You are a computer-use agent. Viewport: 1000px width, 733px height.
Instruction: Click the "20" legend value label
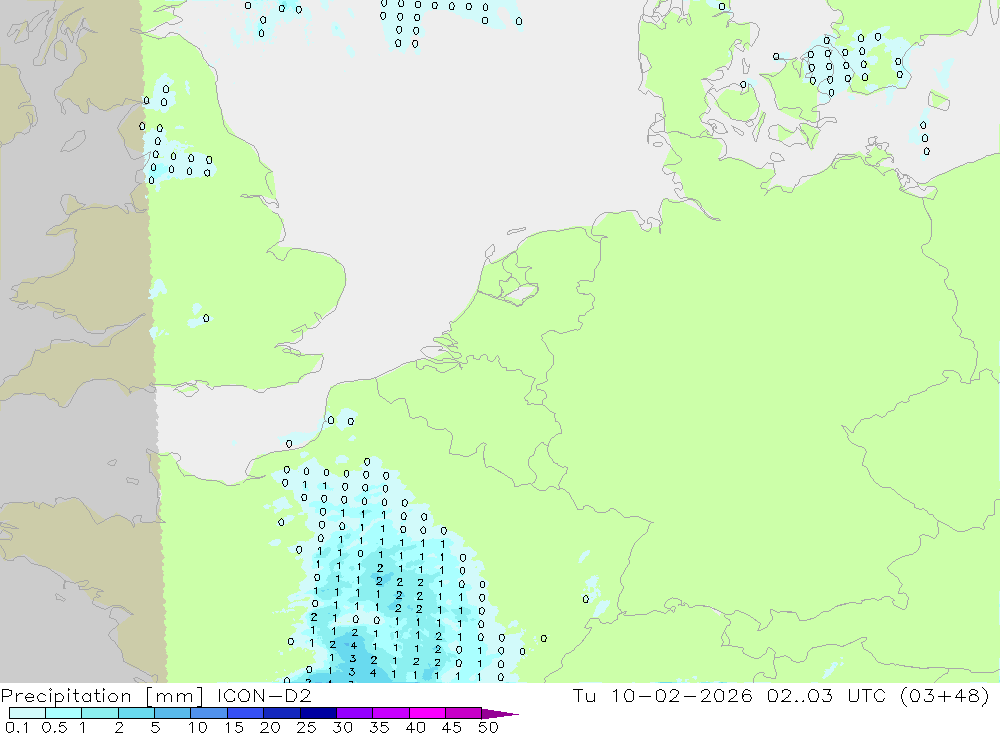click(x=270, y=727)
